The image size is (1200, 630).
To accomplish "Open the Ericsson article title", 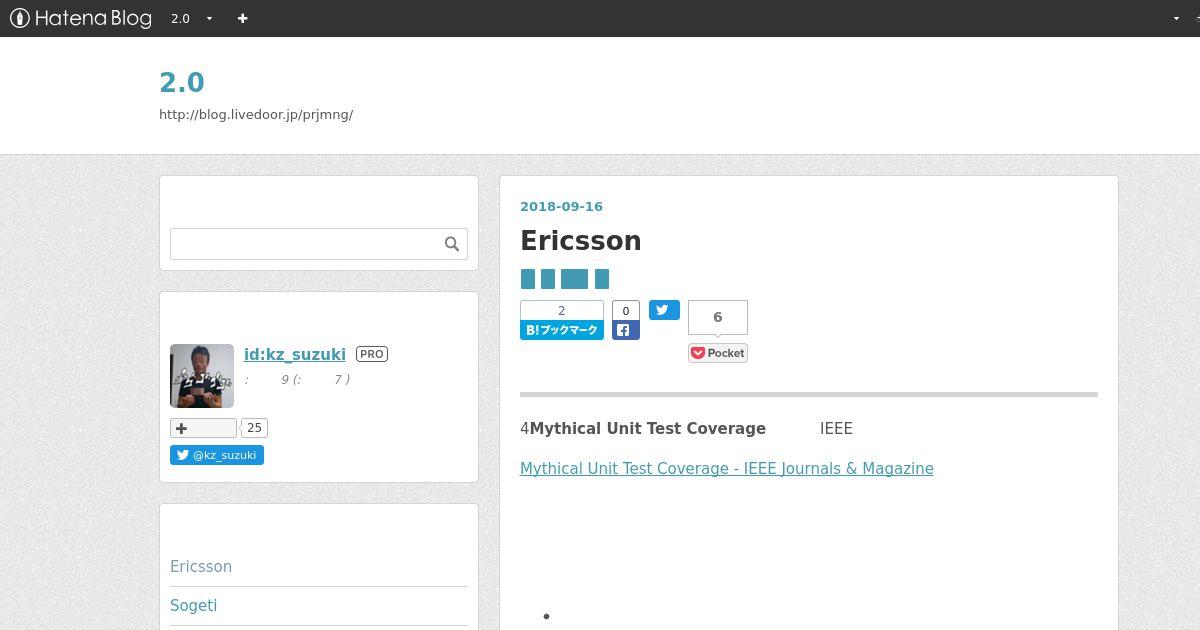I will pos(581,241).
